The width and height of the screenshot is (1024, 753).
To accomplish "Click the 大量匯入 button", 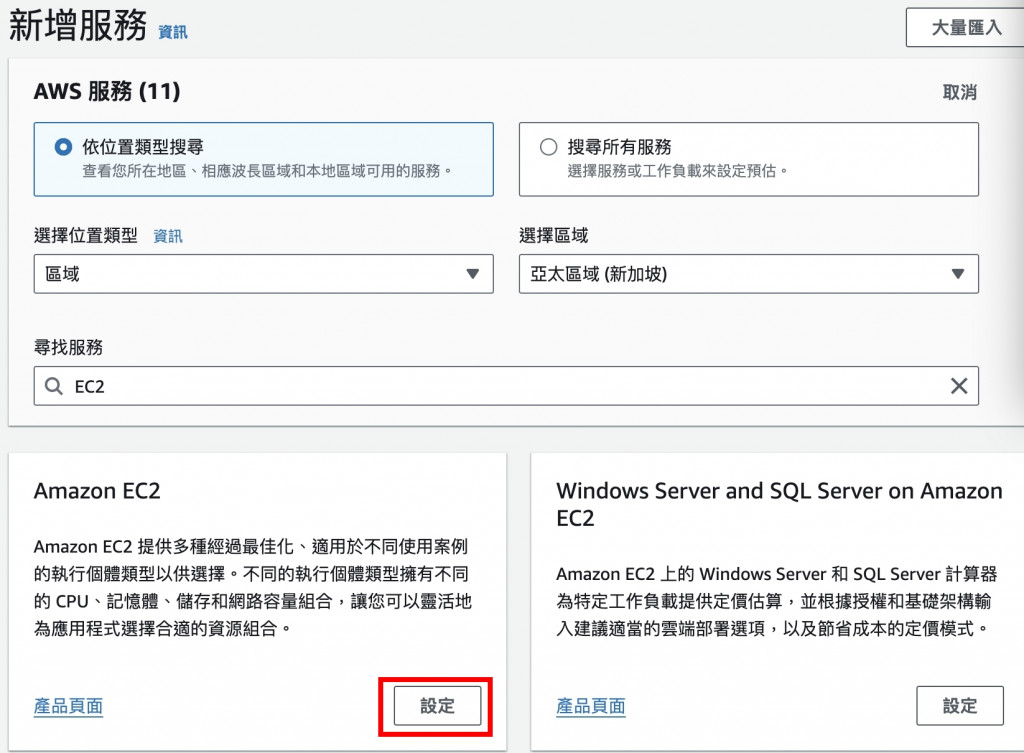I will [x=964, y=27].
